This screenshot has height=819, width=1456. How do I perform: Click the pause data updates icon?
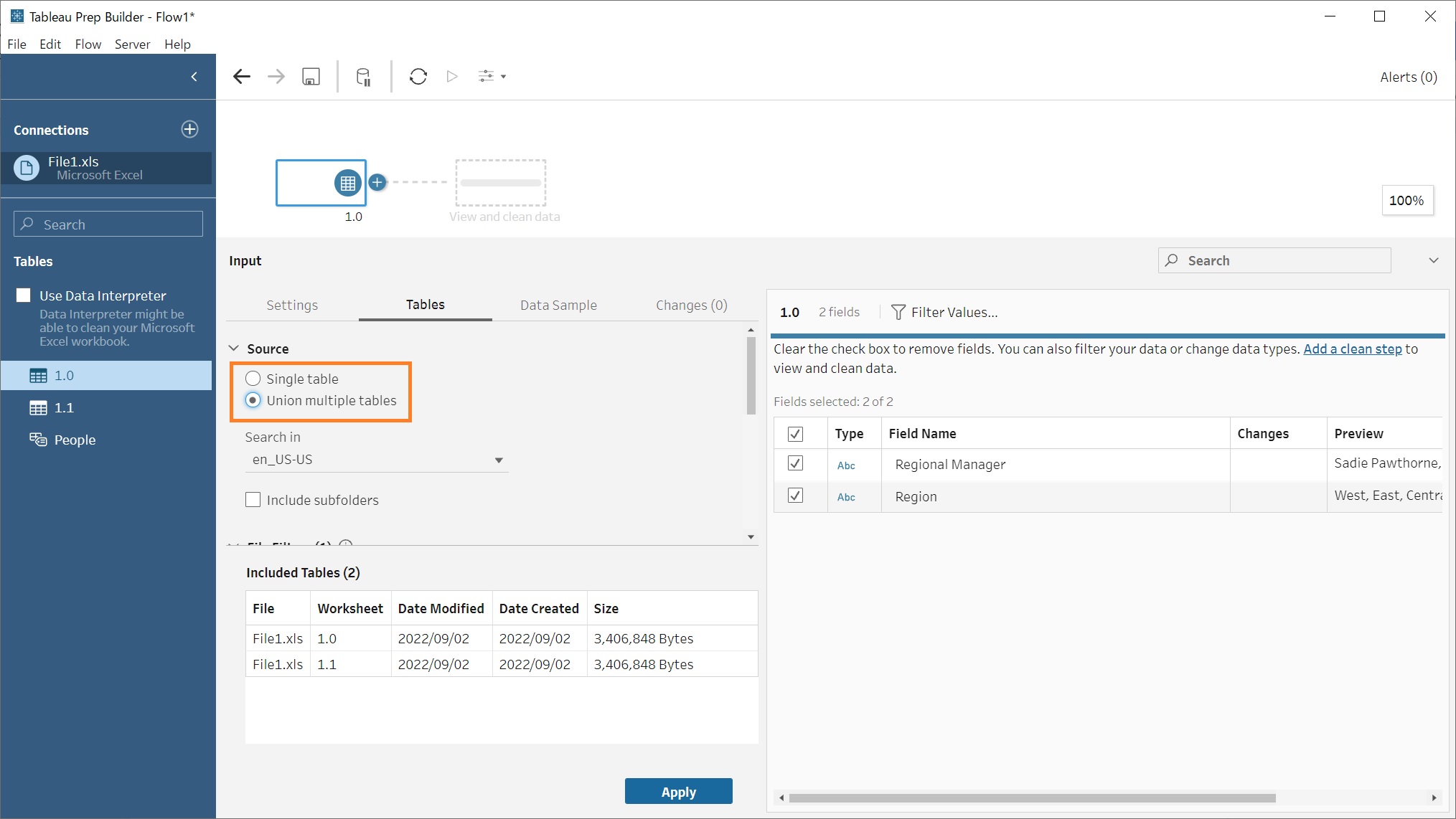(x=363, y=76)
